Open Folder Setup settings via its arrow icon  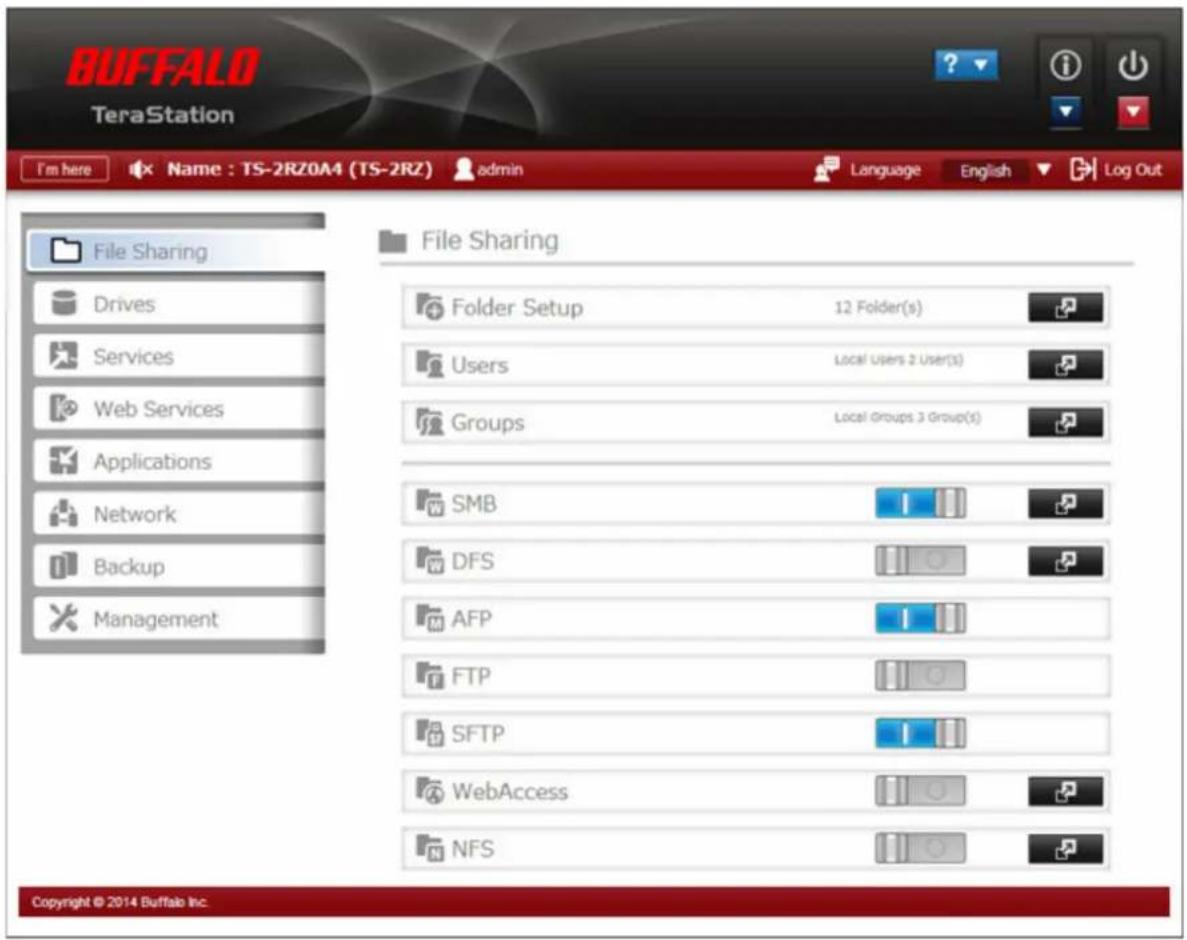(x=1065, y=307)
